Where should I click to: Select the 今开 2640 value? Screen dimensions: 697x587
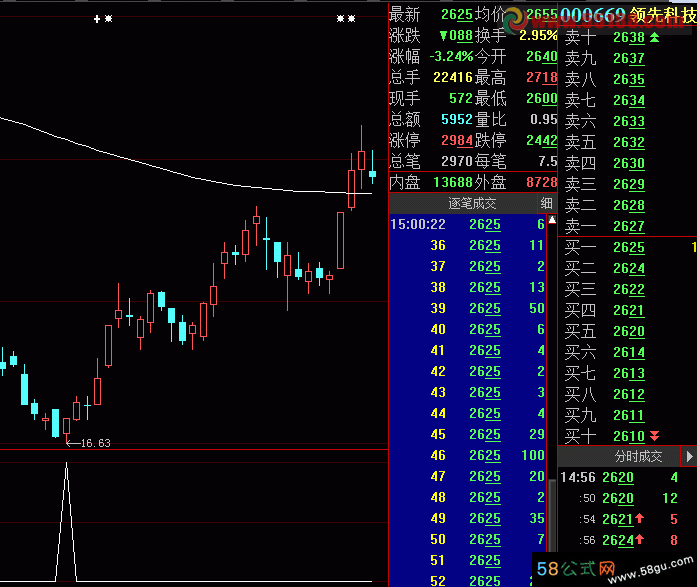pos(541,56)
